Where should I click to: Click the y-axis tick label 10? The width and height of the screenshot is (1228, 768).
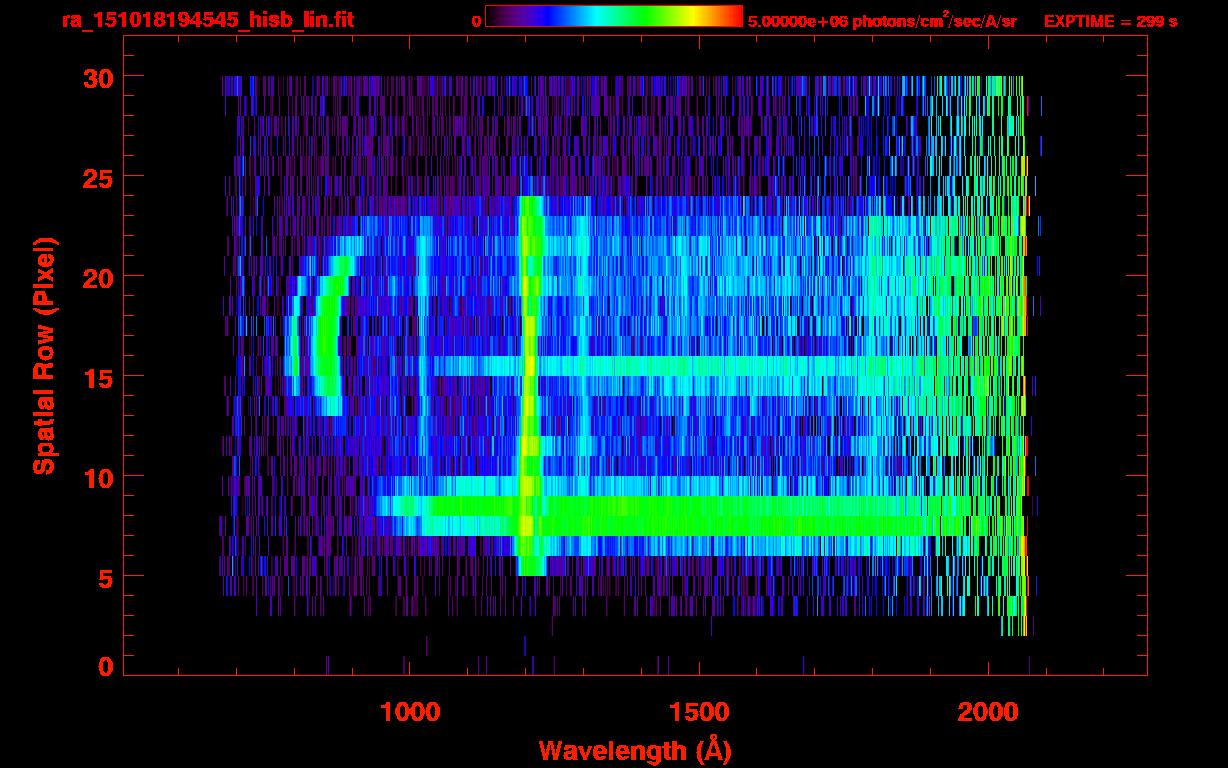[99, 477]
